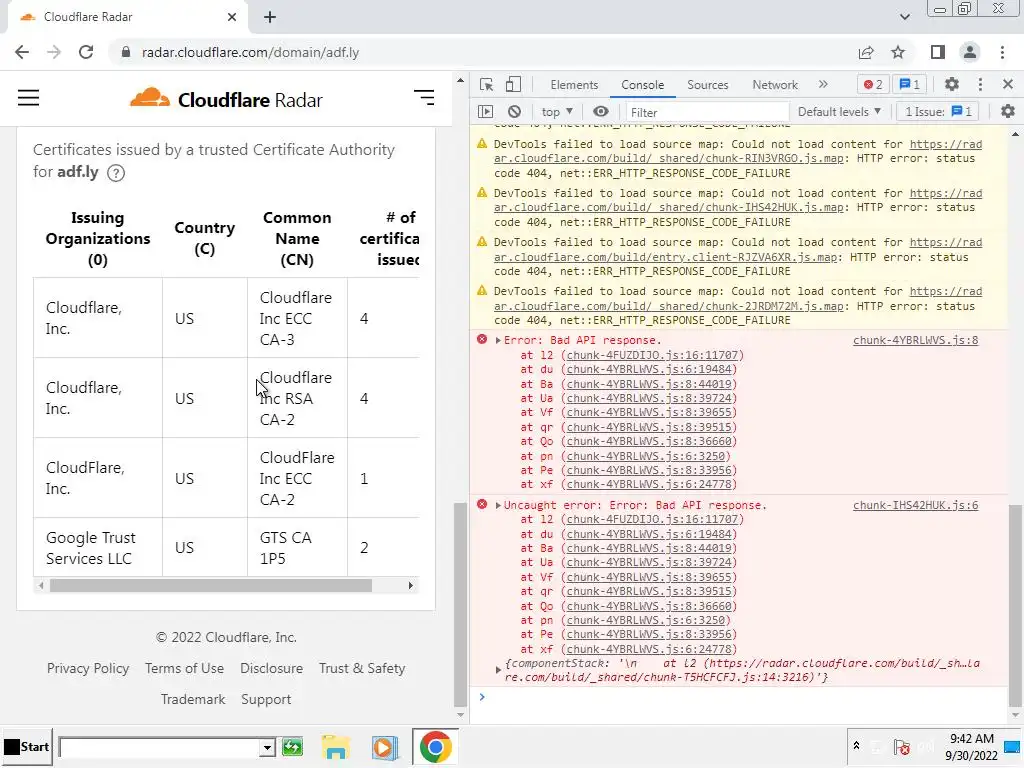
Task: Bookmark page with star icon
Action: 898,52
